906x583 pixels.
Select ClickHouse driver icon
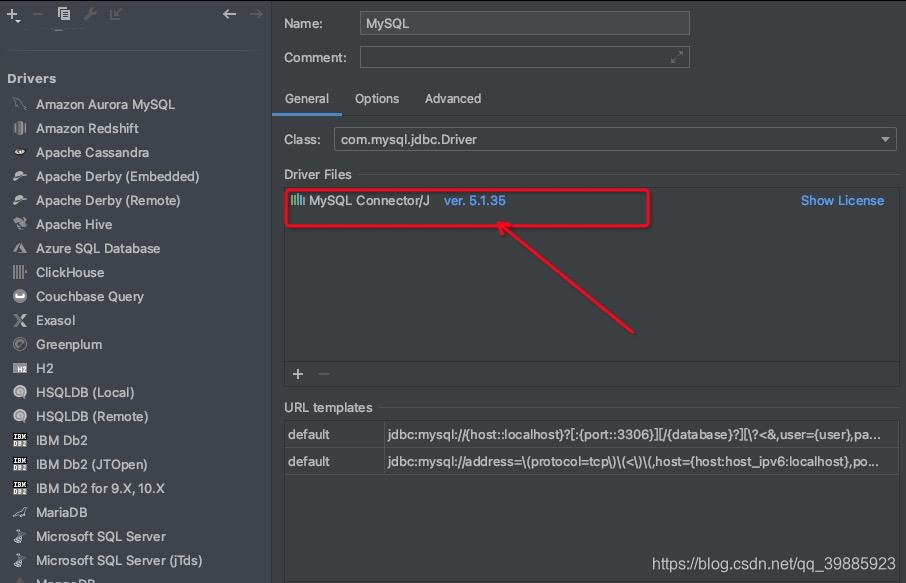point(20,272)
